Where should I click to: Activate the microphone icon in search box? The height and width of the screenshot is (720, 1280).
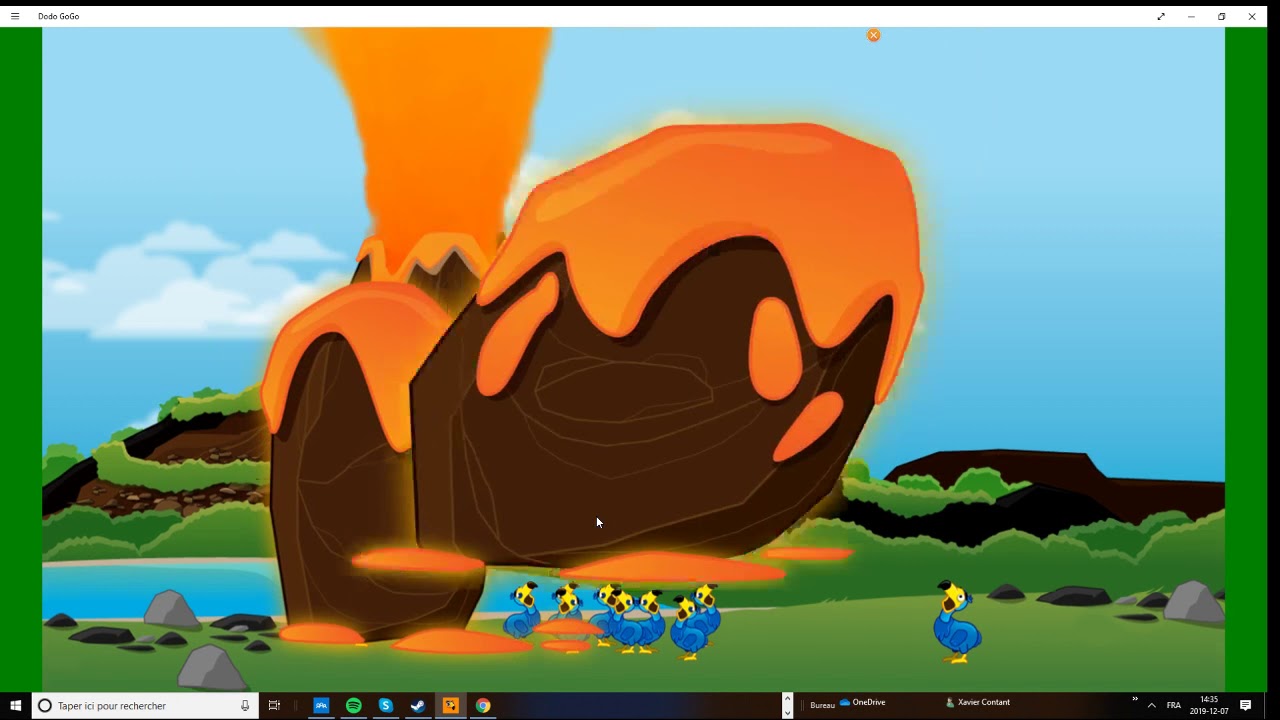click(x=245, y=705)
